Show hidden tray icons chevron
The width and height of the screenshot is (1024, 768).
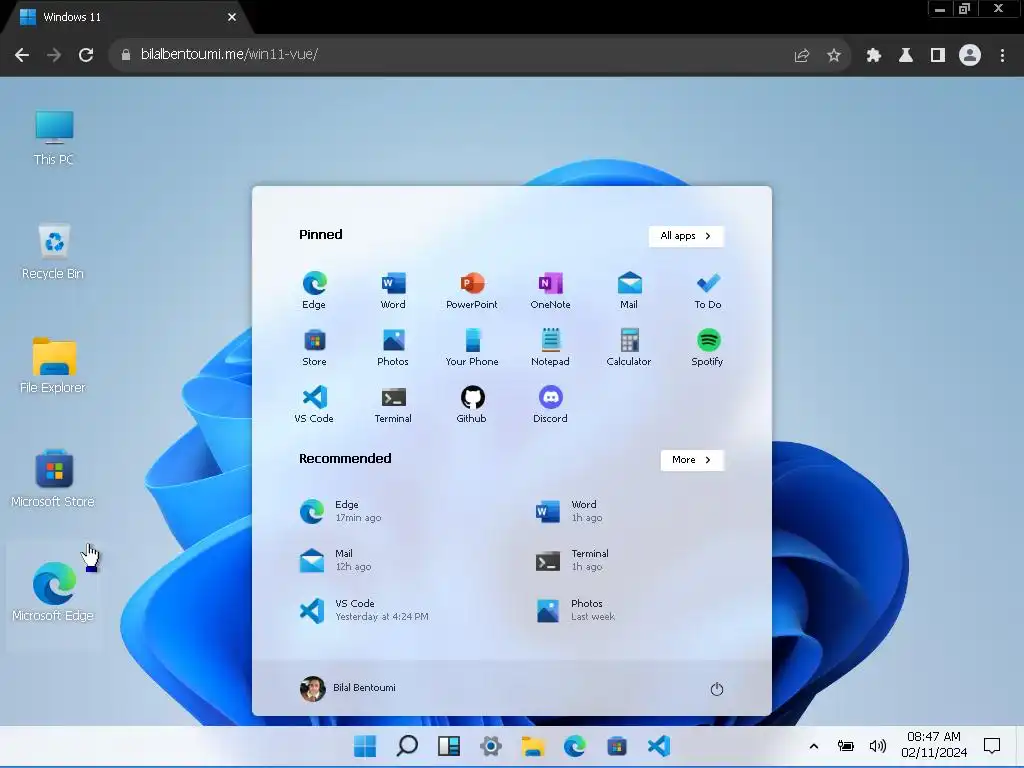[x=814, y=746]
